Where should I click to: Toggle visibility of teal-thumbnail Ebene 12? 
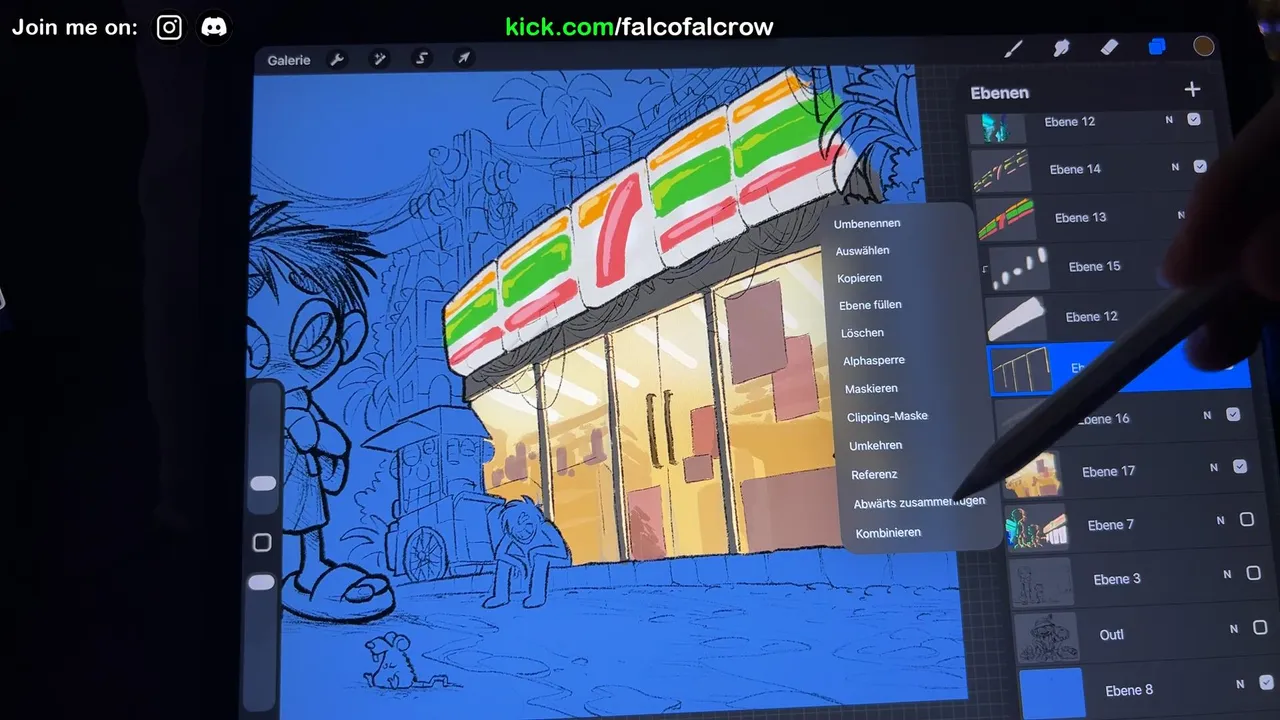tap(1194, 119)
